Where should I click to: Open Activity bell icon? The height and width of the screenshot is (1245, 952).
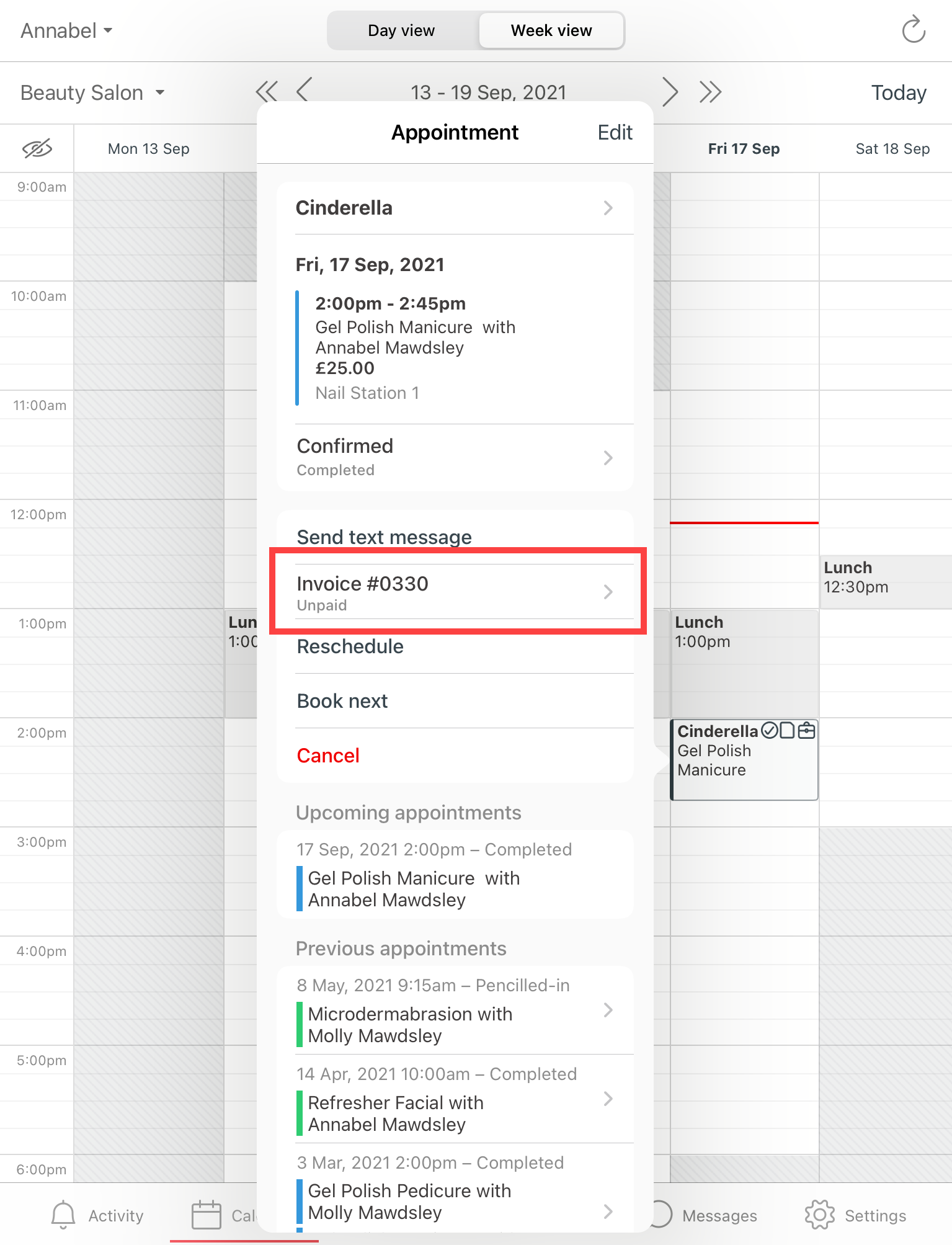coord(63,1215)
